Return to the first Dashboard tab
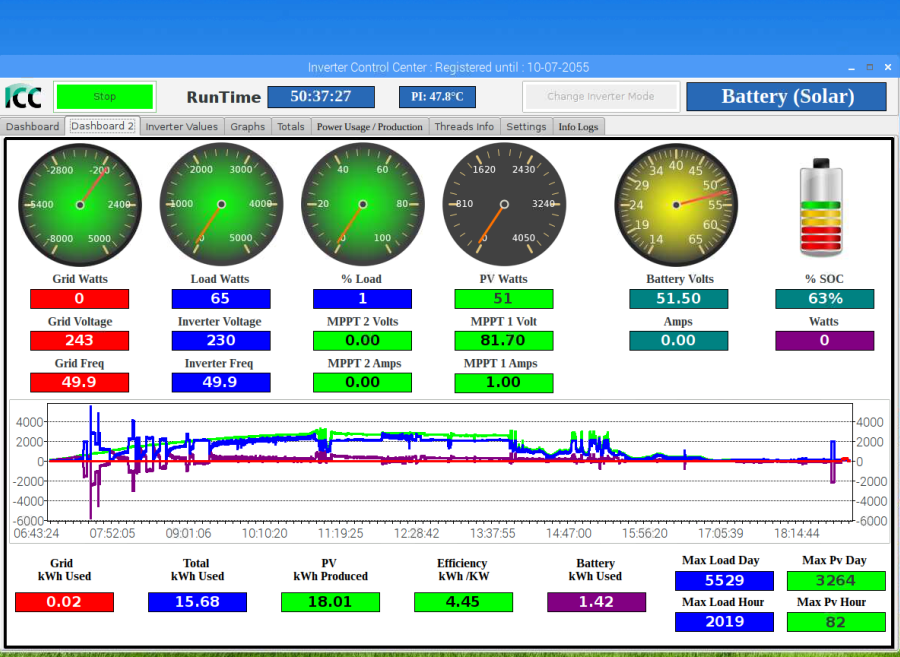The image size is (900, 657). coord(32,127)
